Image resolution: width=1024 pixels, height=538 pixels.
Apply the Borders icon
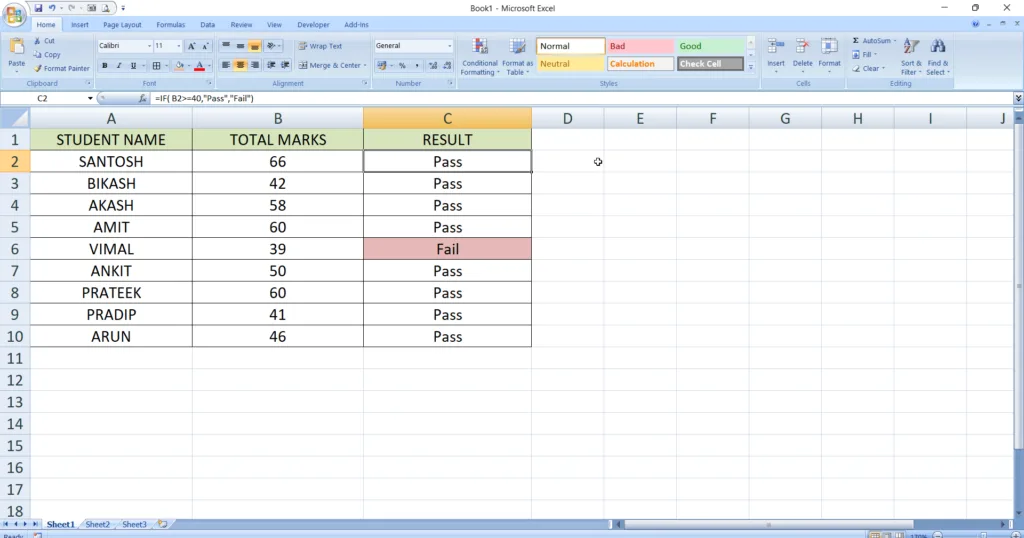(156, 65)
